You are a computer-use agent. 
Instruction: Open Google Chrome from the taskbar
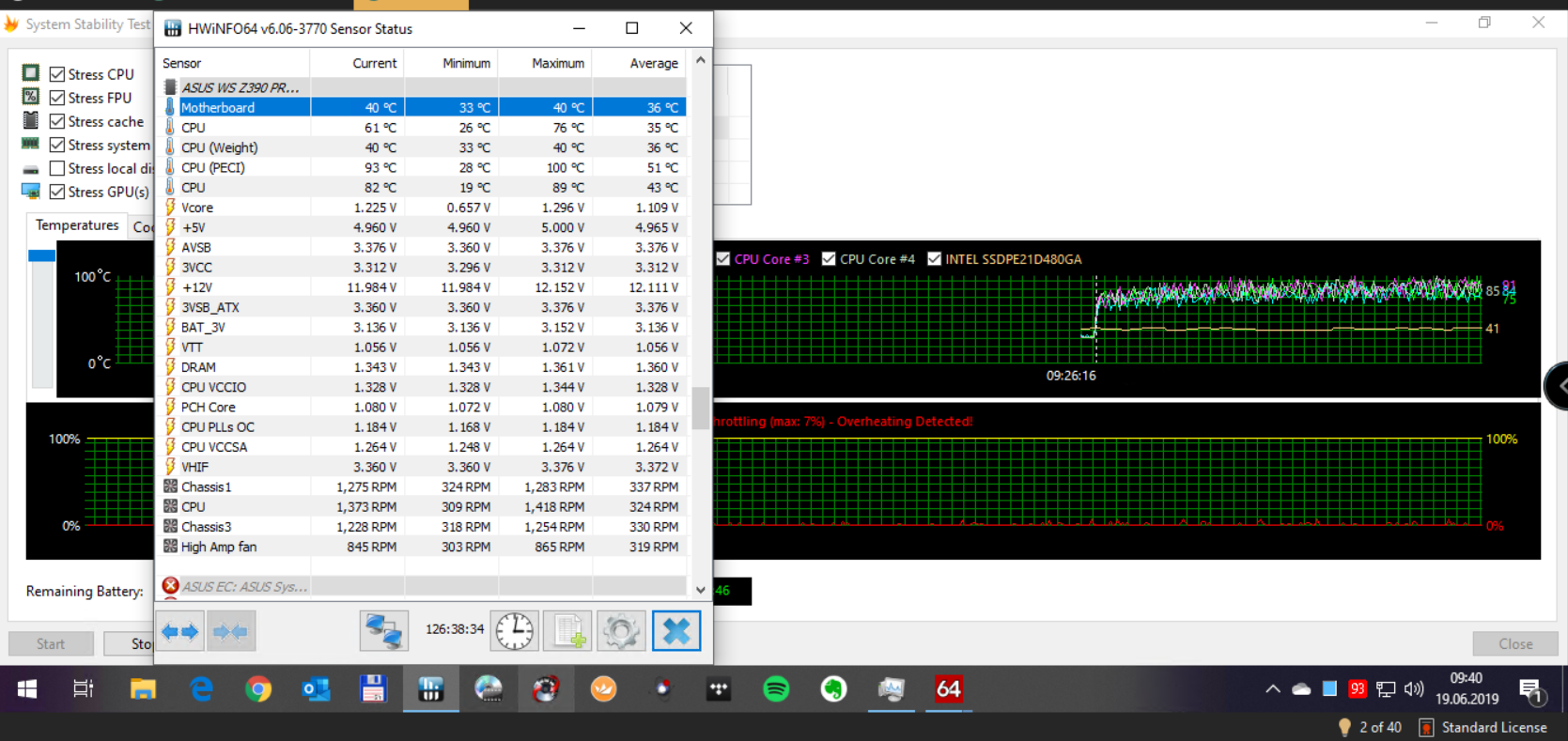tap(258, 689)
